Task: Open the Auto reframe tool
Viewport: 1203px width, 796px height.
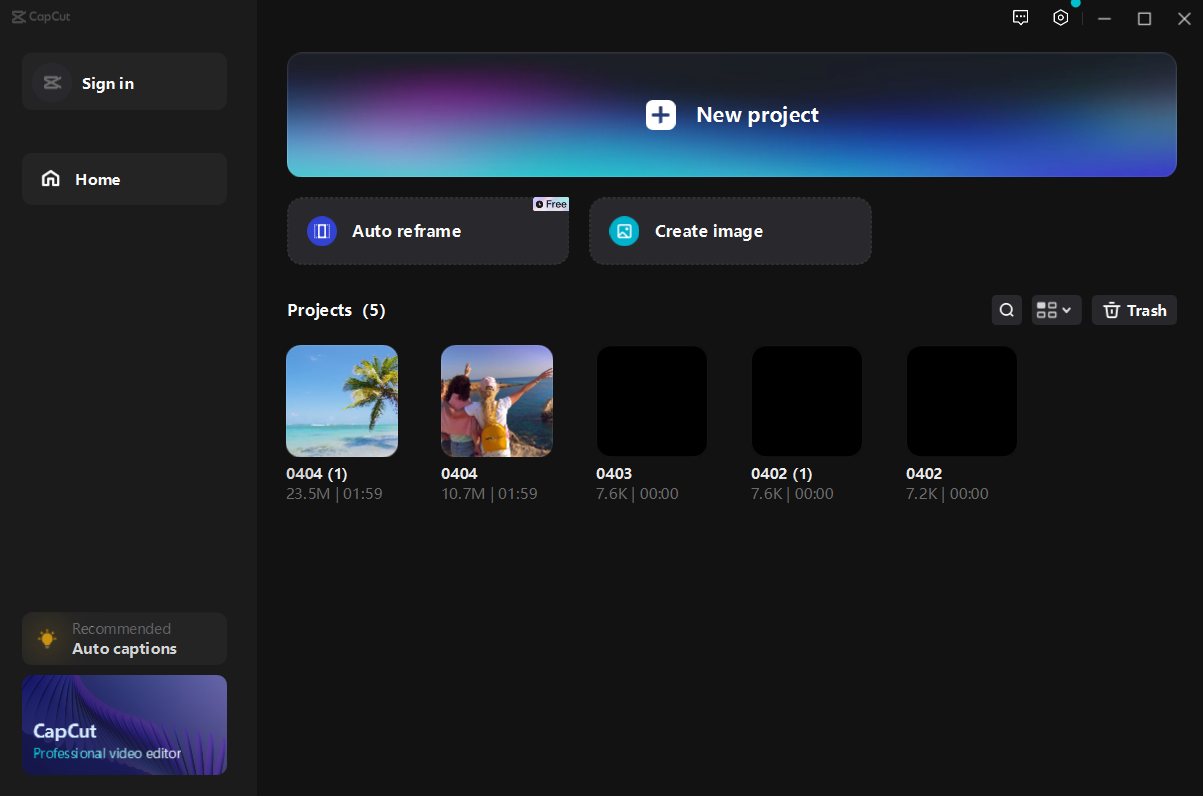Action: point(428,231)
